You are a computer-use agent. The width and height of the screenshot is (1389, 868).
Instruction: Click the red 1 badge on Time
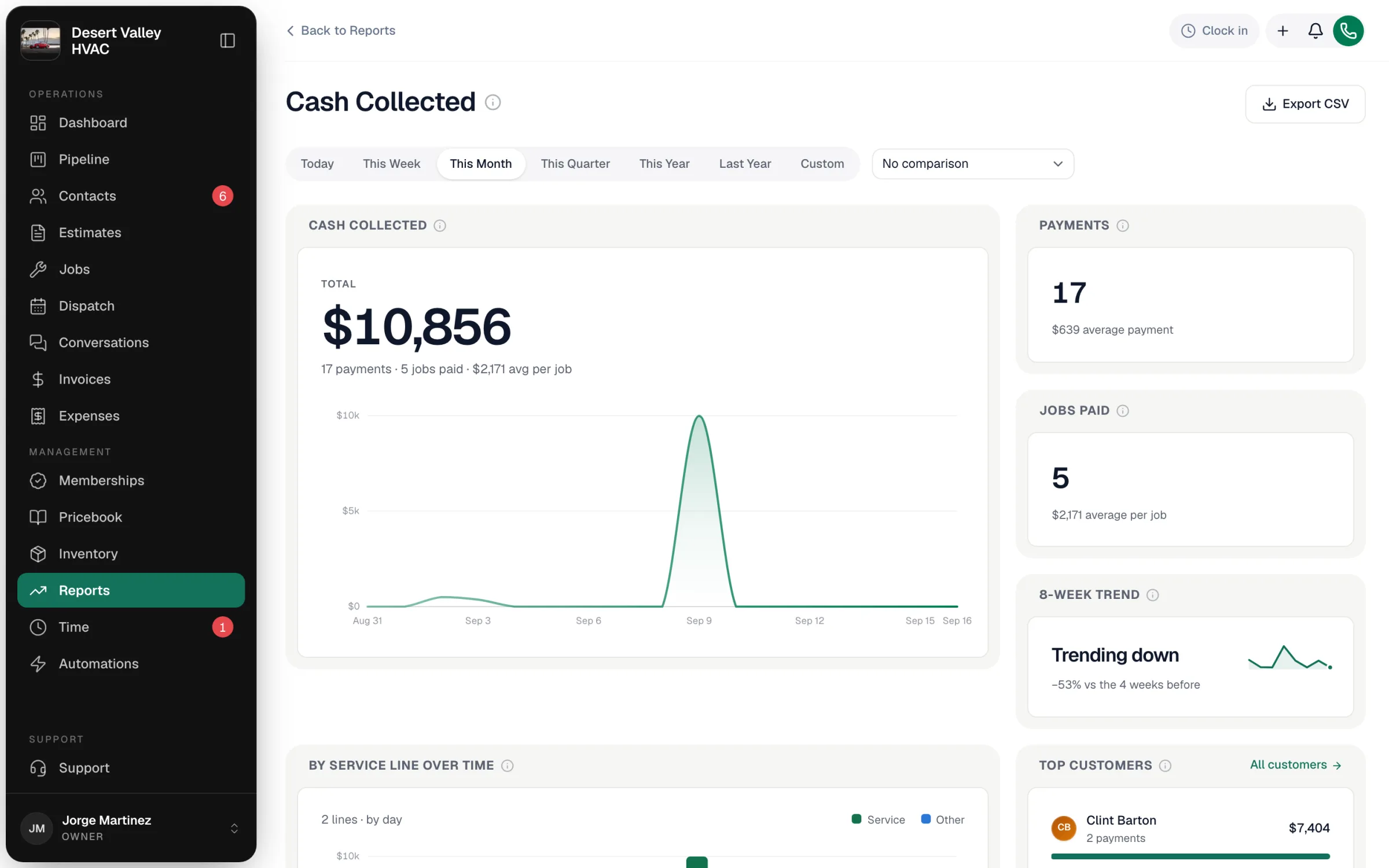pos(222,627)
